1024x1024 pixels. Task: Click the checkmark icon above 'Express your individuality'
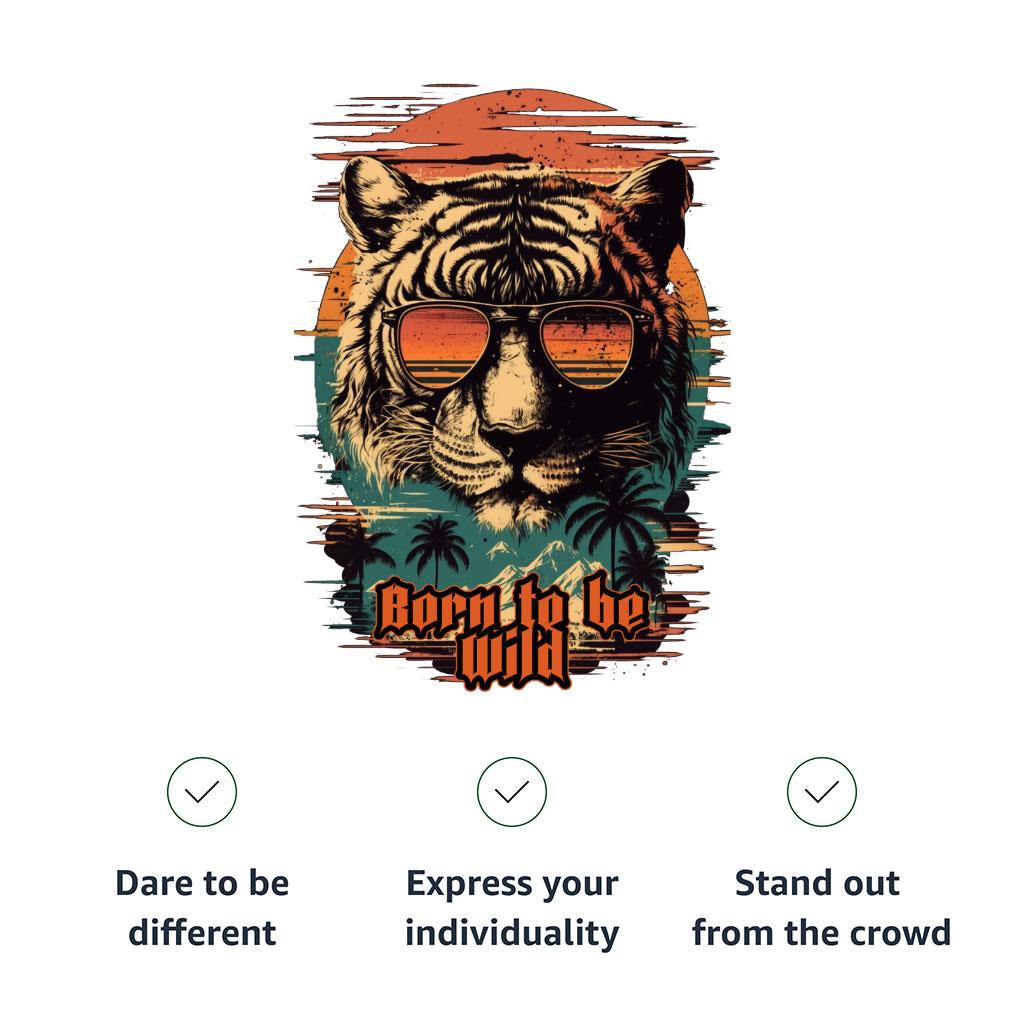(x=512, y=792)
